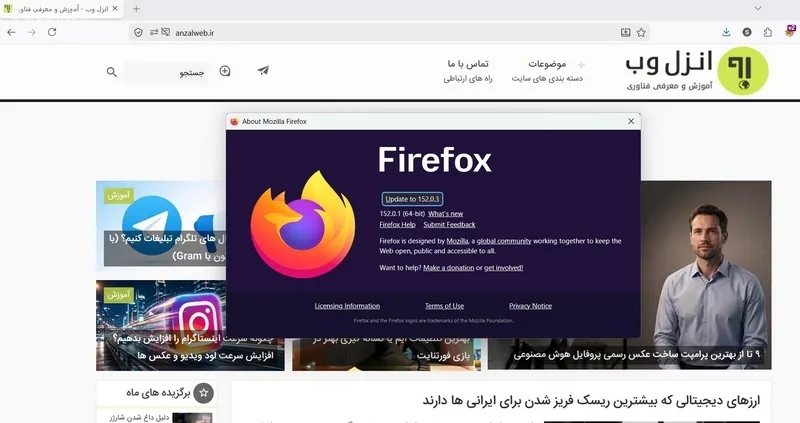Click the Make a donation link
Screen dimensions: 800x423
coord(448,267)
